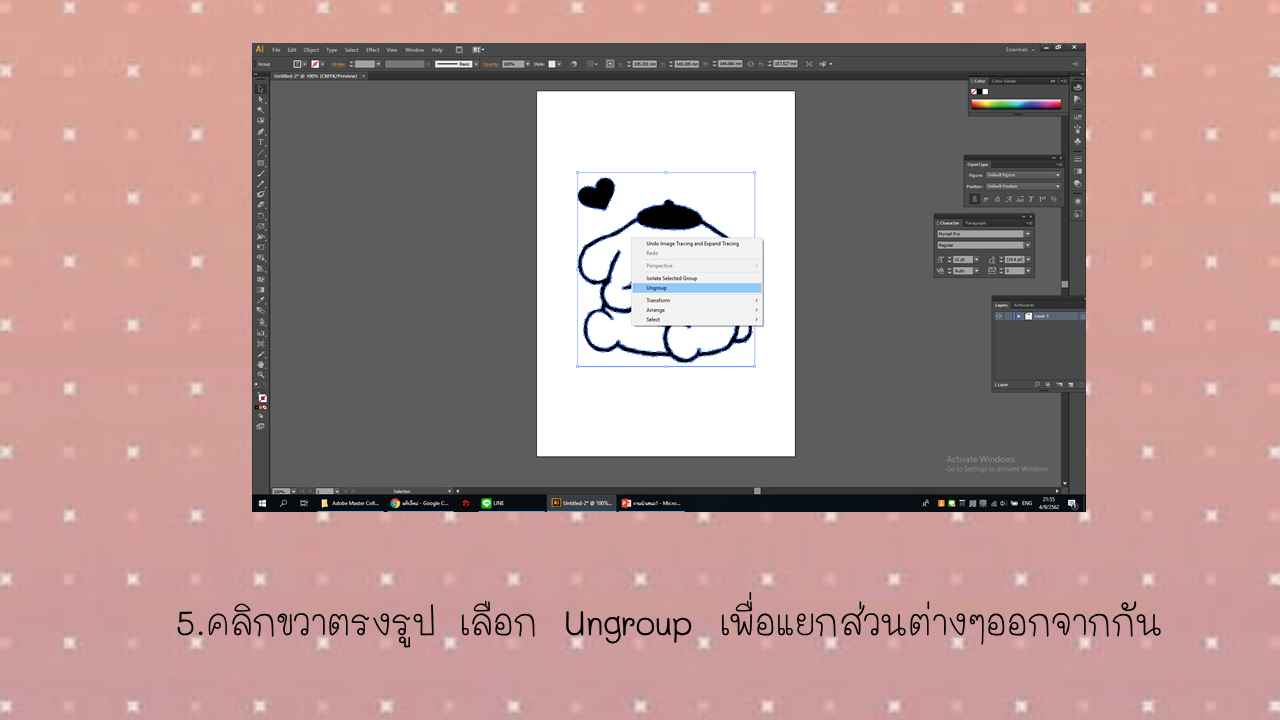Open the Essentials workspace dropdown

point(1020,49)
